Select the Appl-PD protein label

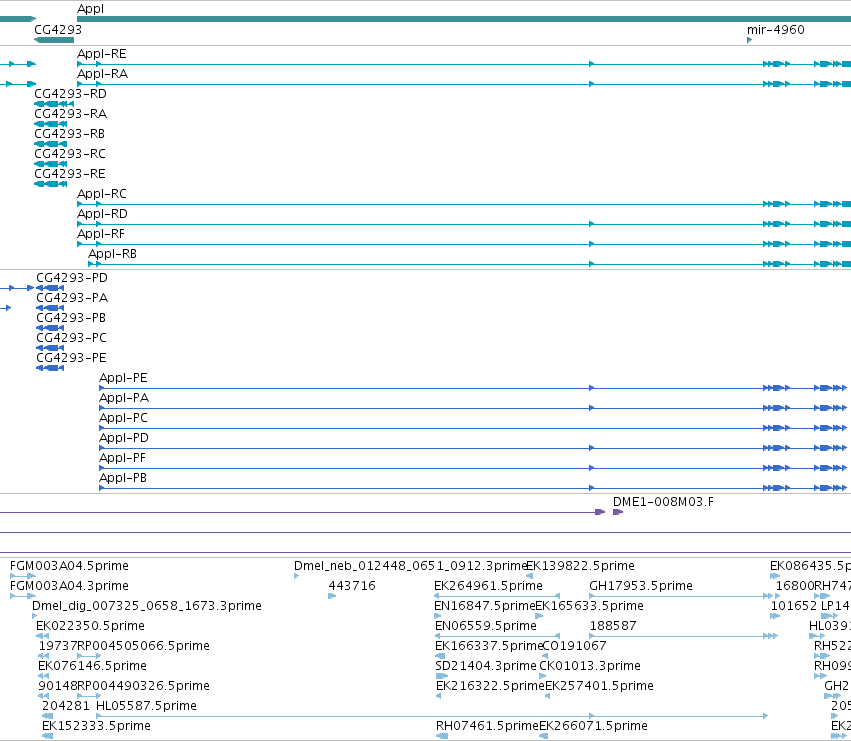click(x=124, y=438)
